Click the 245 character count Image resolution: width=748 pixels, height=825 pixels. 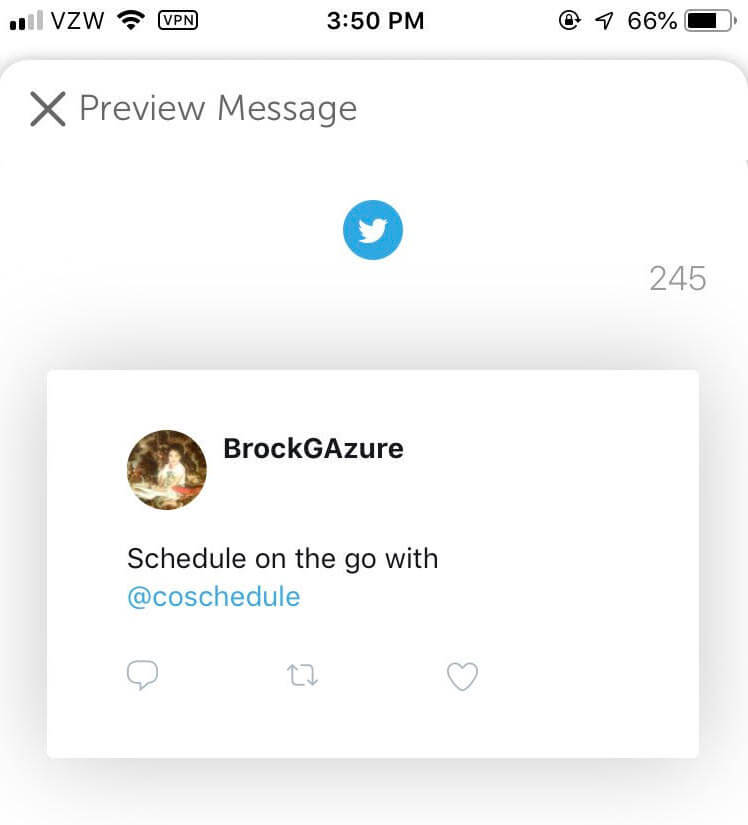(x=678, y=278)
